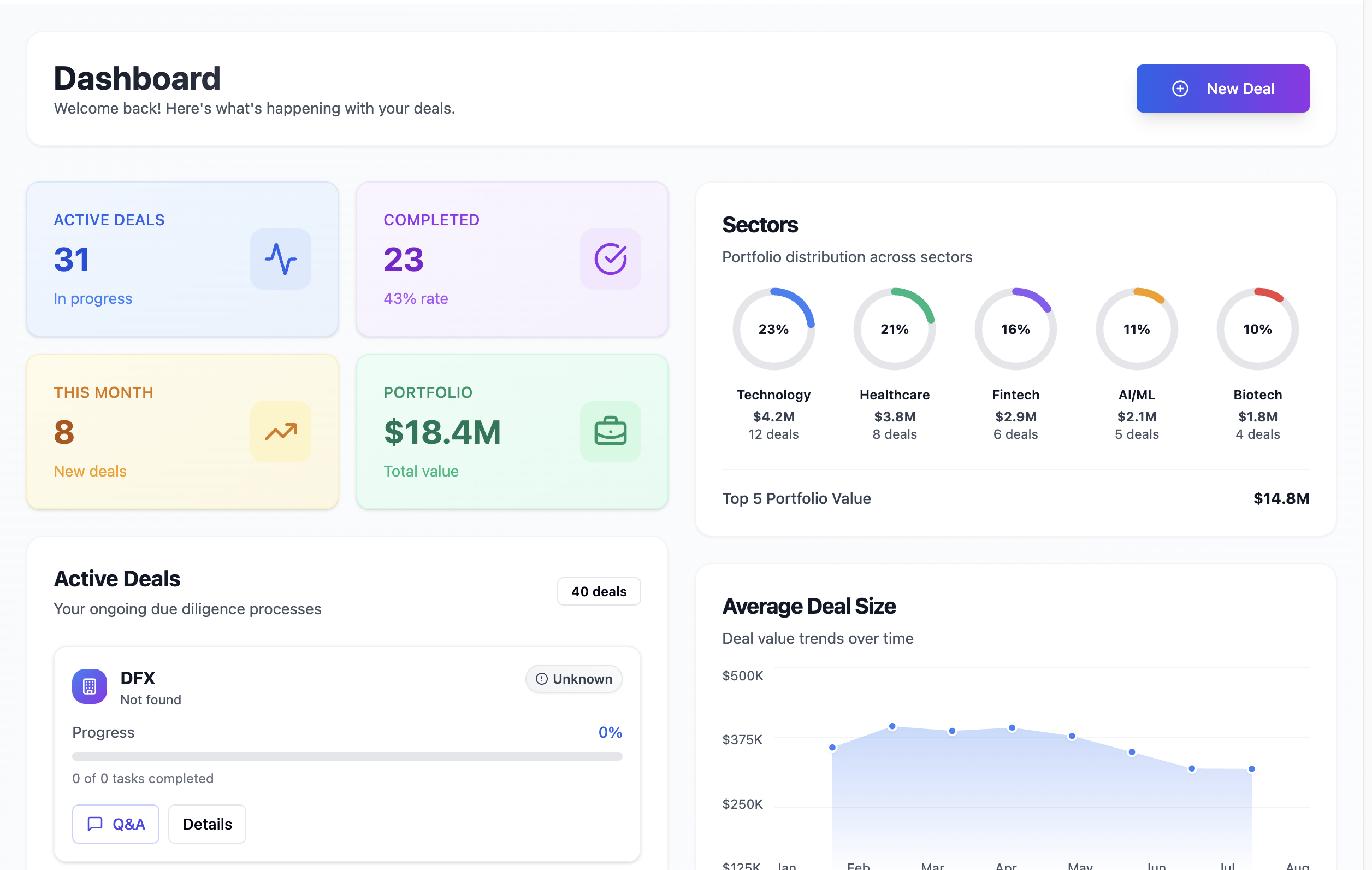Viewport: 1372px width, 870px height.
Task: Click the Technology 23% ring chart
Action: click(773, 329)
